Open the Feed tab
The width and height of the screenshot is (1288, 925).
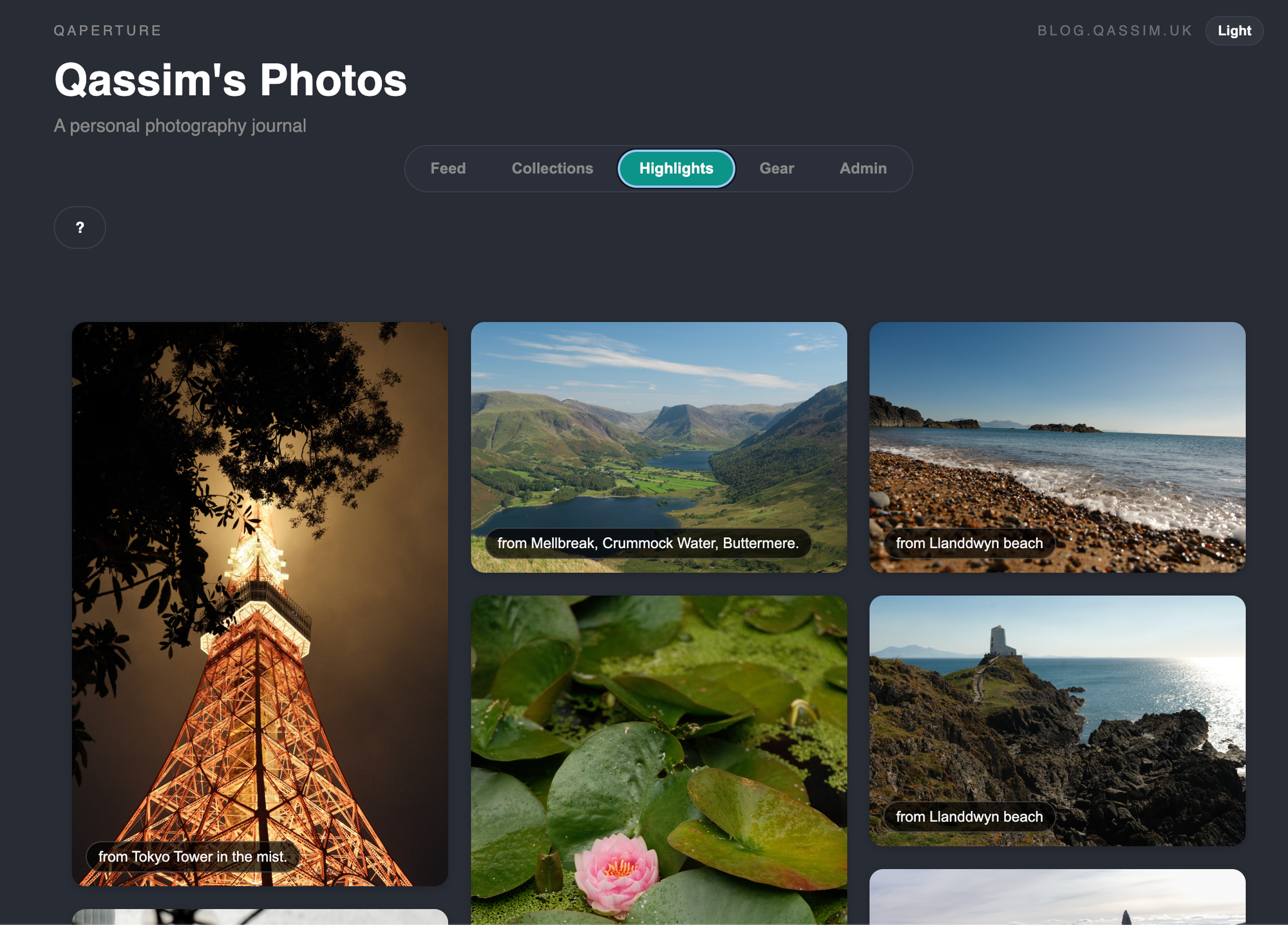(x=448, y=169)
